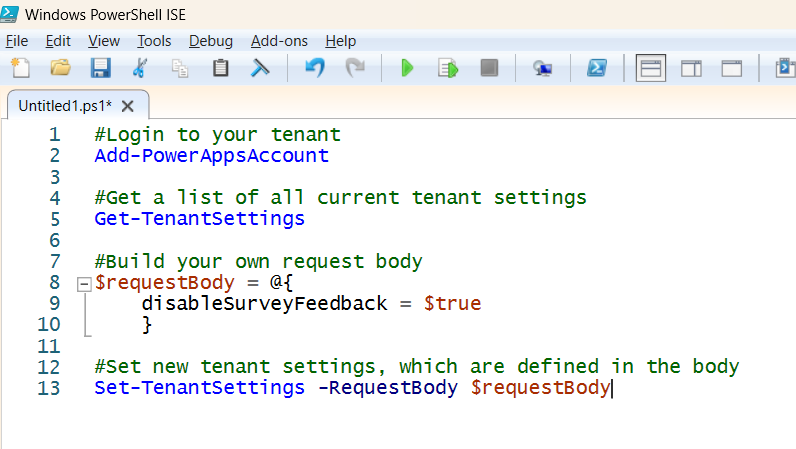Image resolution: width=796 pixels, height=449 pixels.
Task: Open the View menu
Action: tap(104, 41)
